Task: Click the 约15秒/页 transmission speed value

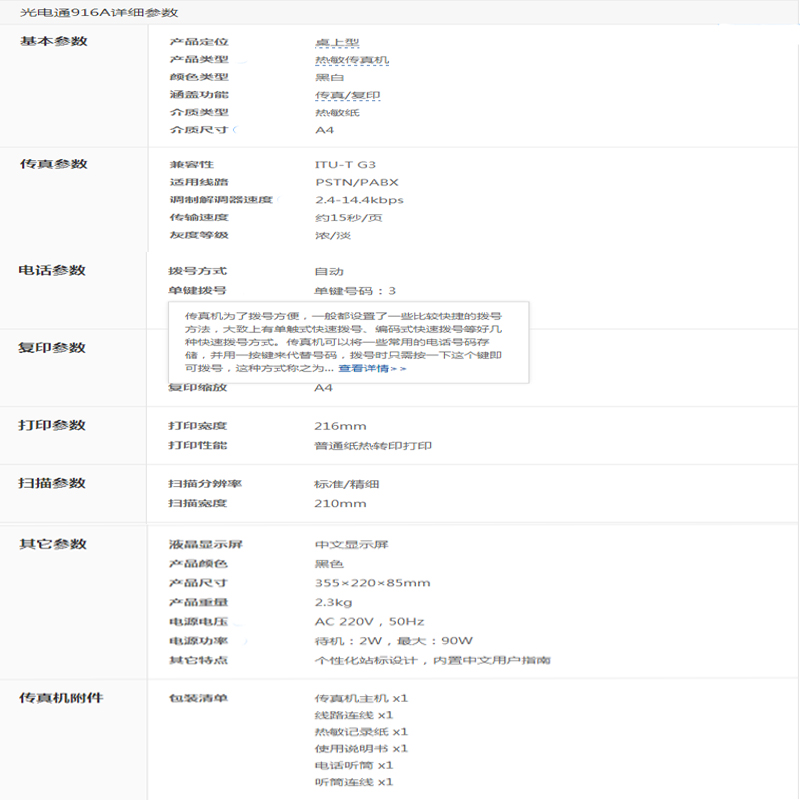Action: (348, 218)
